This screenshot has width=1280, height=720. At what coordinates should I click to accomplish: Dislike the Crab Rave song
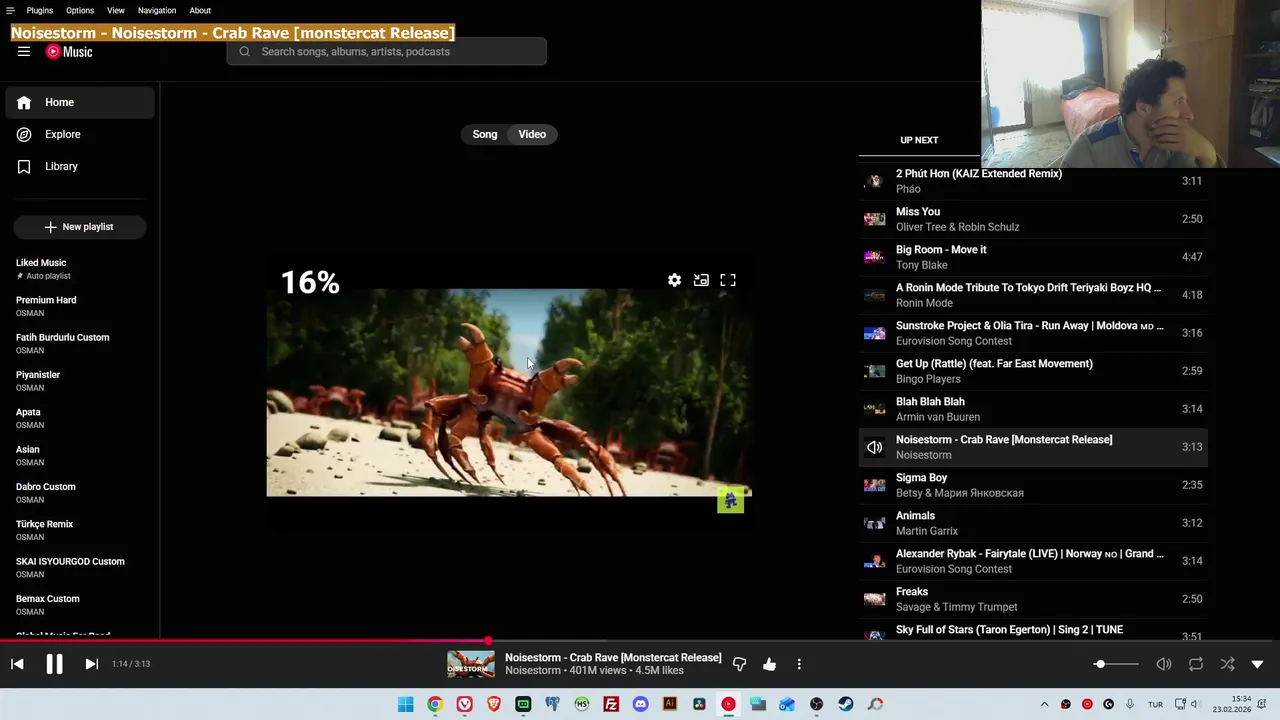(x=740, y=664)
